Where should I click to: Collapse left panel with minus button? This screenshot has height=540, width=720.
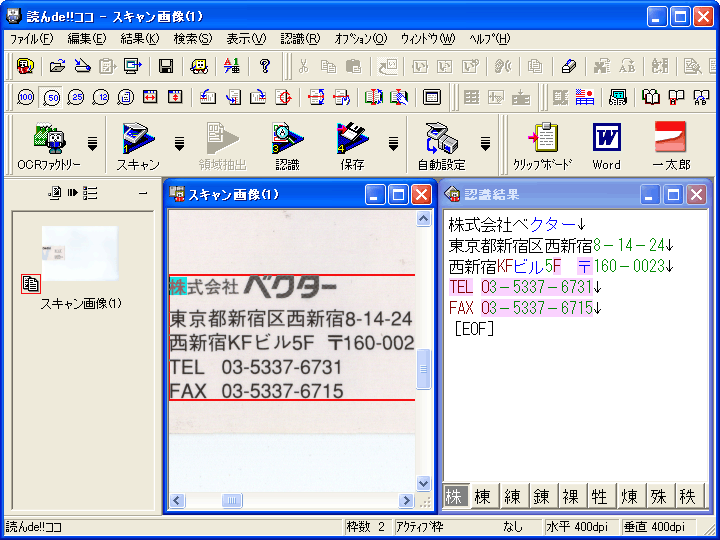point(143,193)
